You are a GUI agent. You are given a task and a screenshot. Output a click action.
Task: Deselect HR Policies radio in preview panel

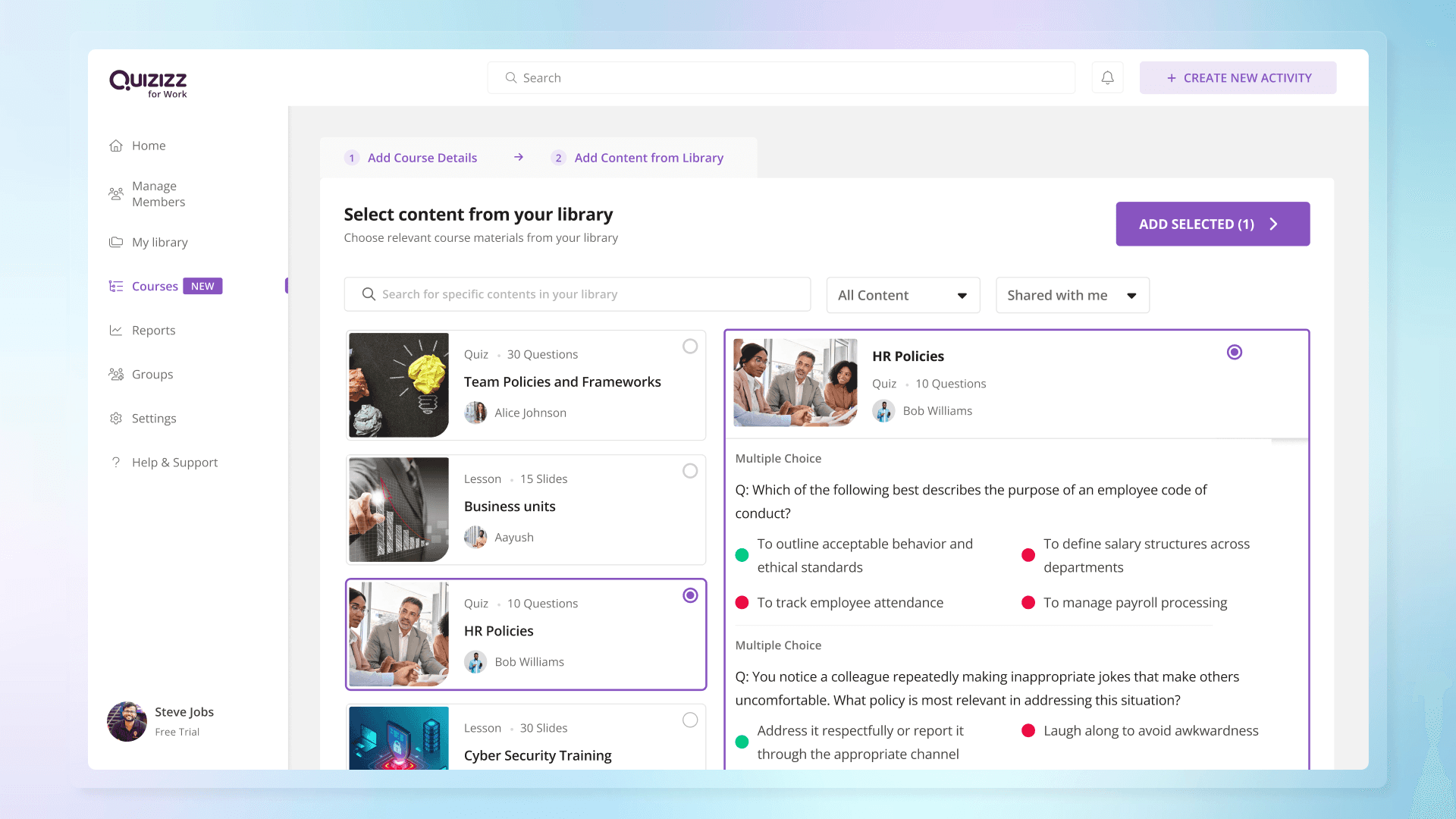pos(1235,353)
